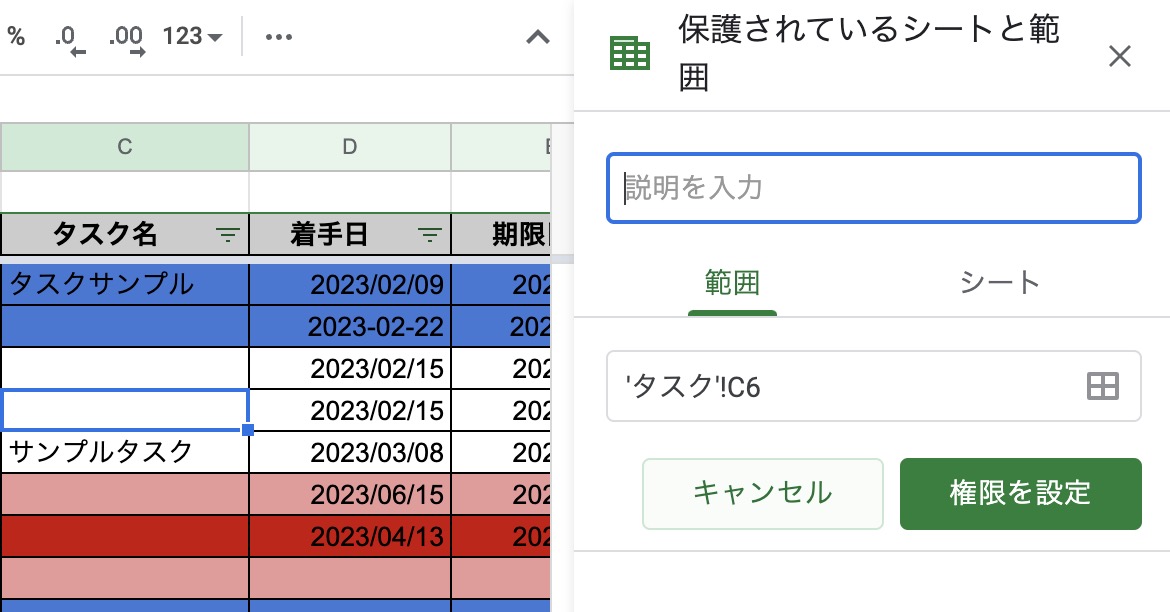Open the filter on the 着手日 column

pyautogui.click(x=430, y=235)
